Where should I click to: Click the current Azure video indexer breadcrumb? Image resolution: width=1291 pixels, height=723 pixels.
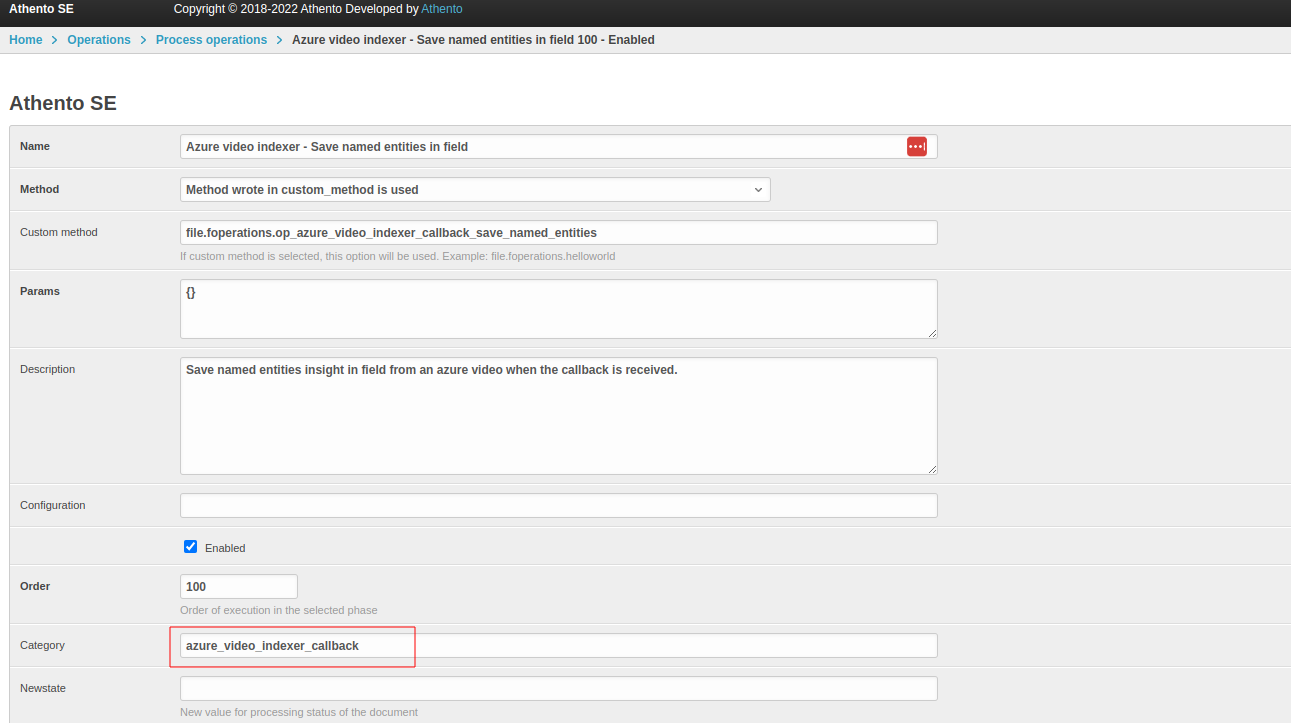[x=473, y=40]
